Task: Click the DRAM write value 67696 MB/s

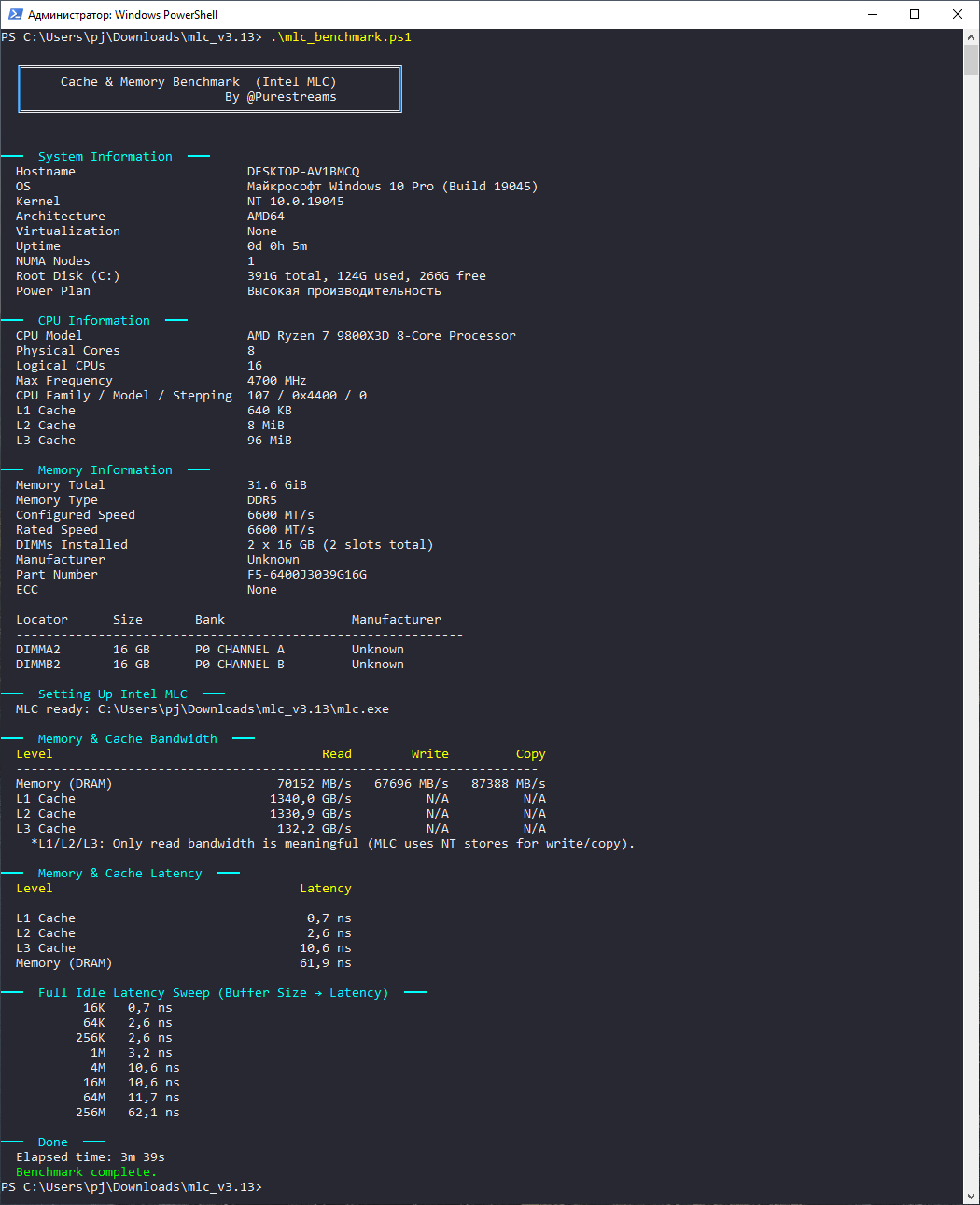Action: tap(412, 784)
